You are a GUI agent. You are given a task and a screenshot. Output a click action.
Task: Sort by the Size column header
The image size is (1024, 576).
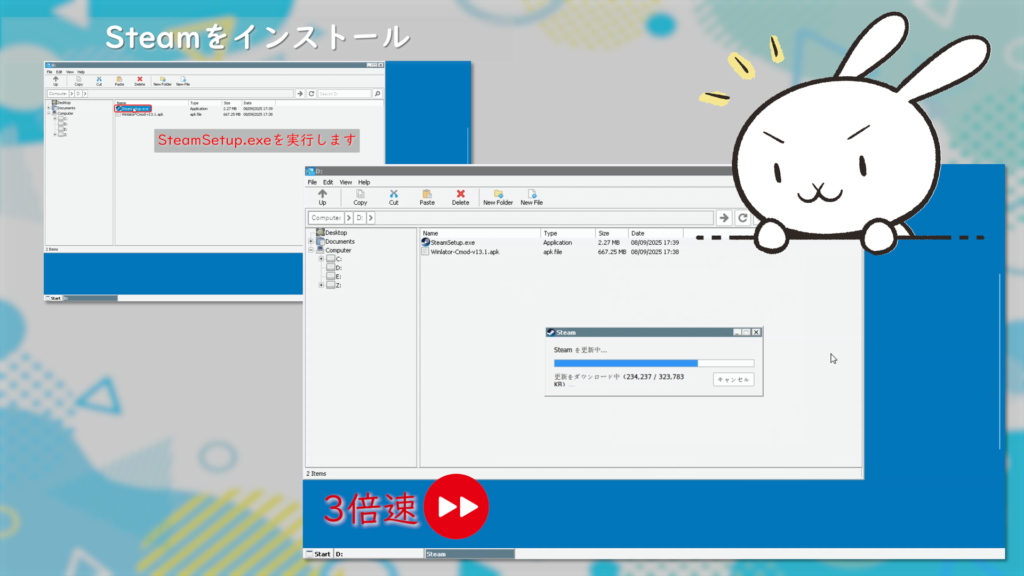611,233
